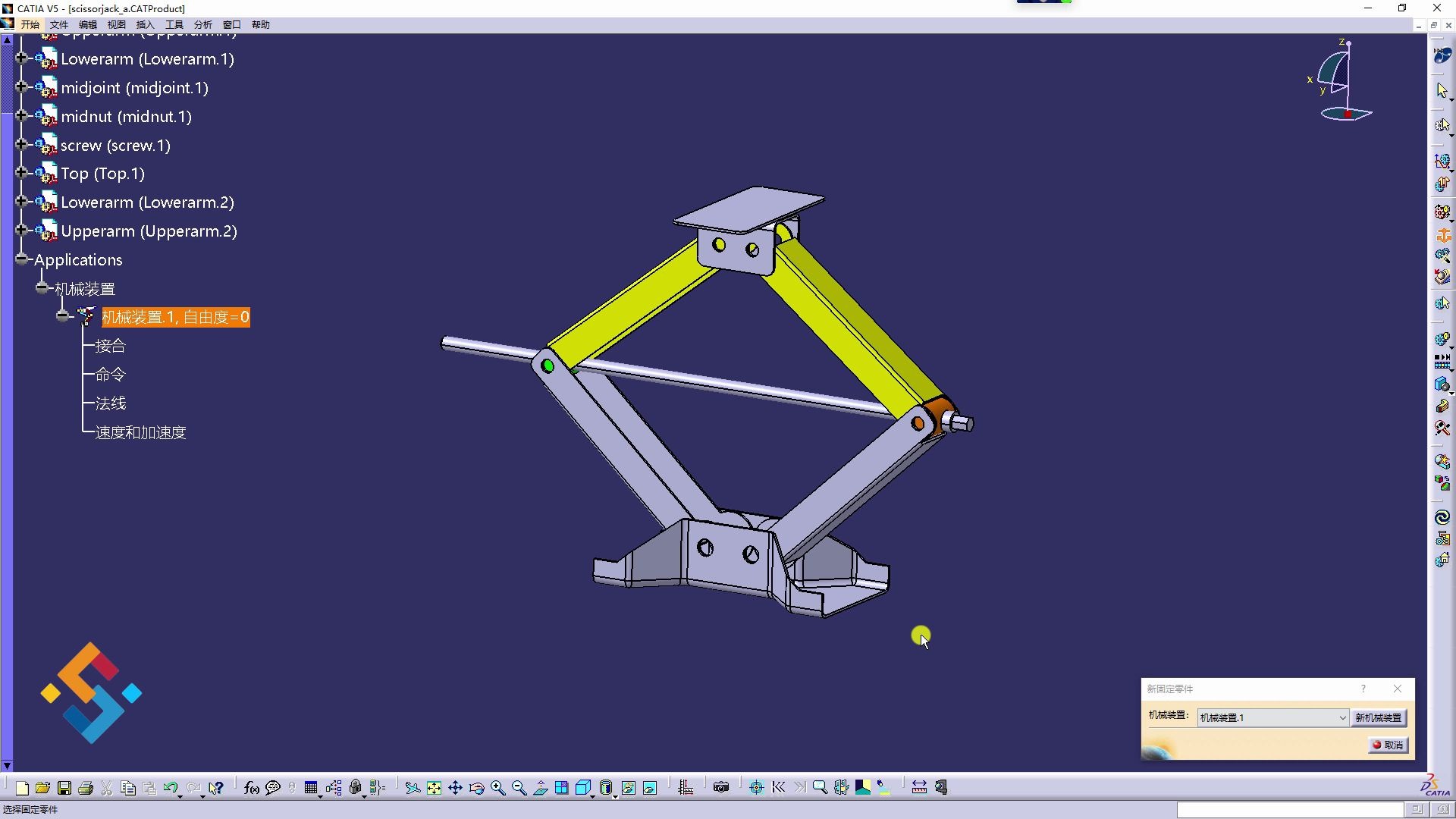Toggle visibility of Lowerarm Lowerarm.1
The width and height of the screenshot is (1456, 819).
[x=48, y=58]
